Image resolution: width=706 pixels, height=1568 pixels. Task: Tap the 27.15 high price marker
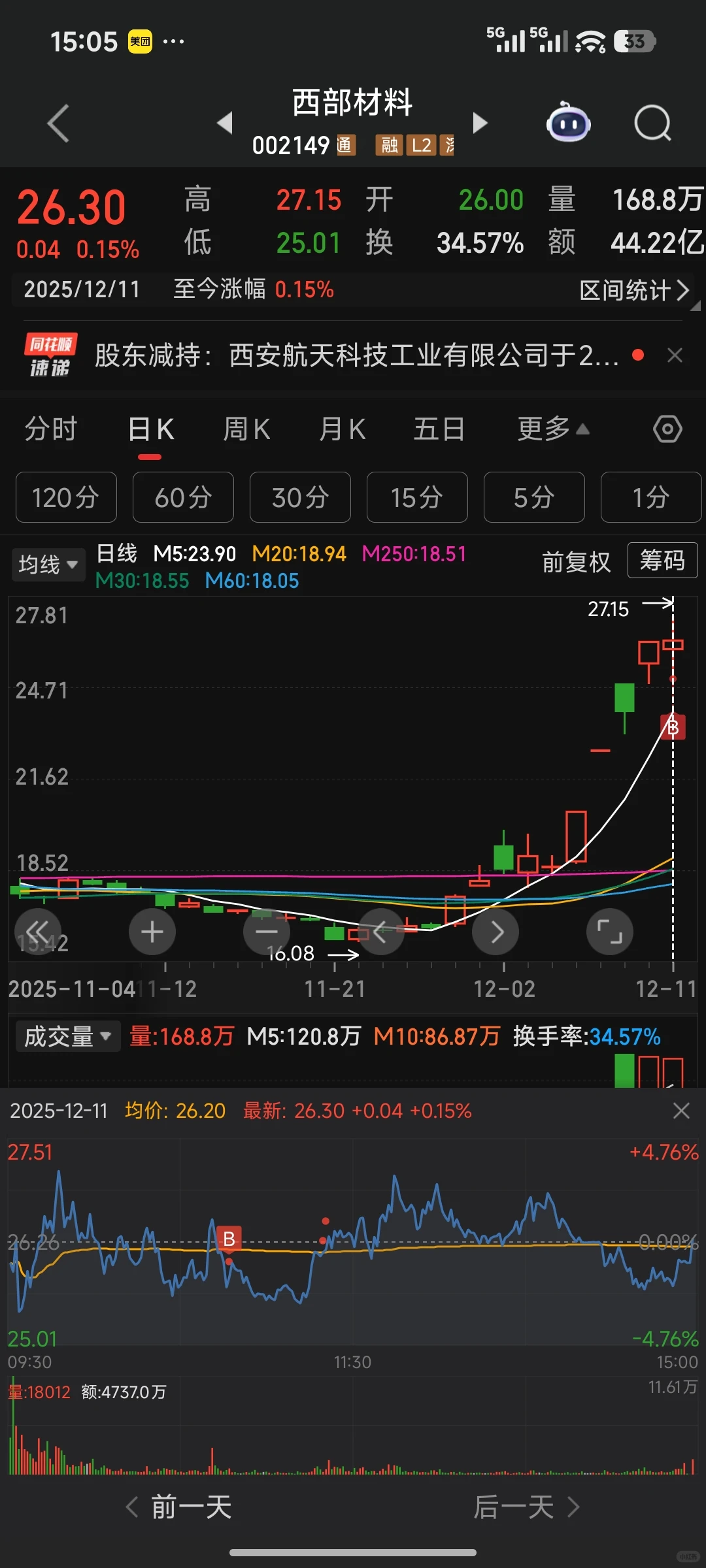[x=608, y=609]
